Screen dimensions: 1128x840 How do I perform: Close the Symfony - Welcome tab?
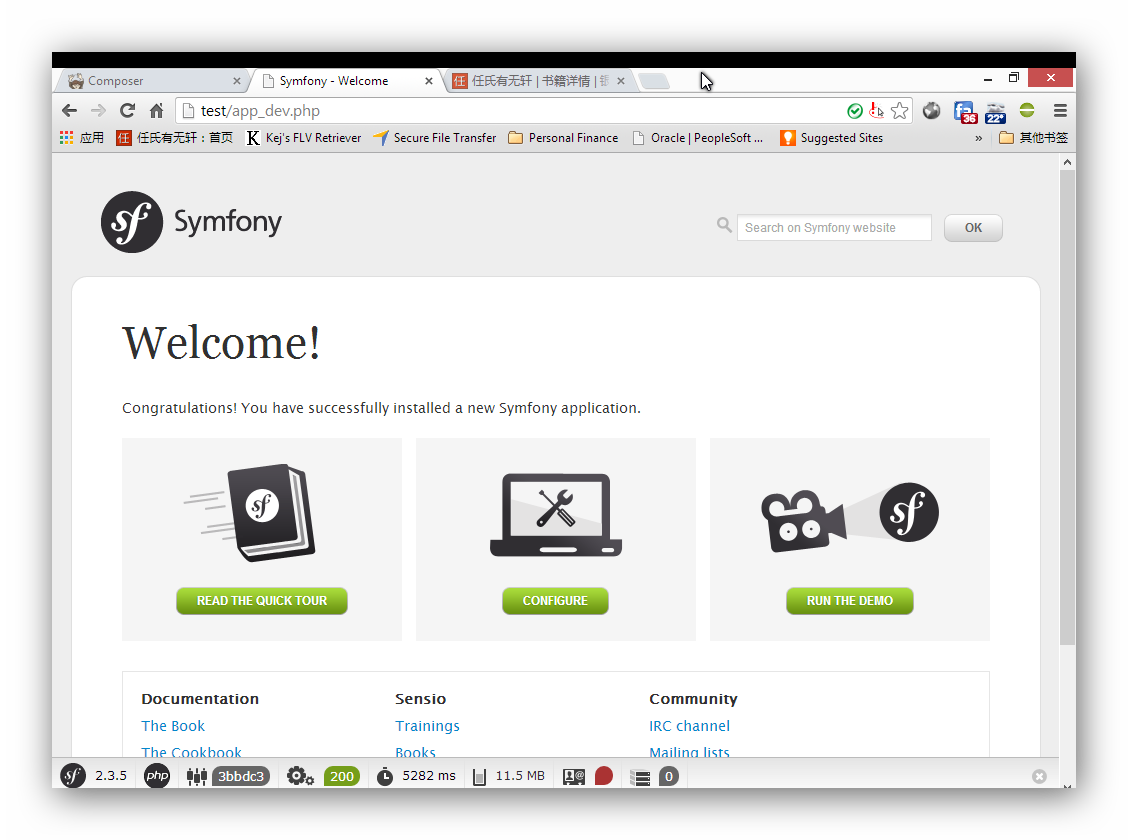[429, 81]
